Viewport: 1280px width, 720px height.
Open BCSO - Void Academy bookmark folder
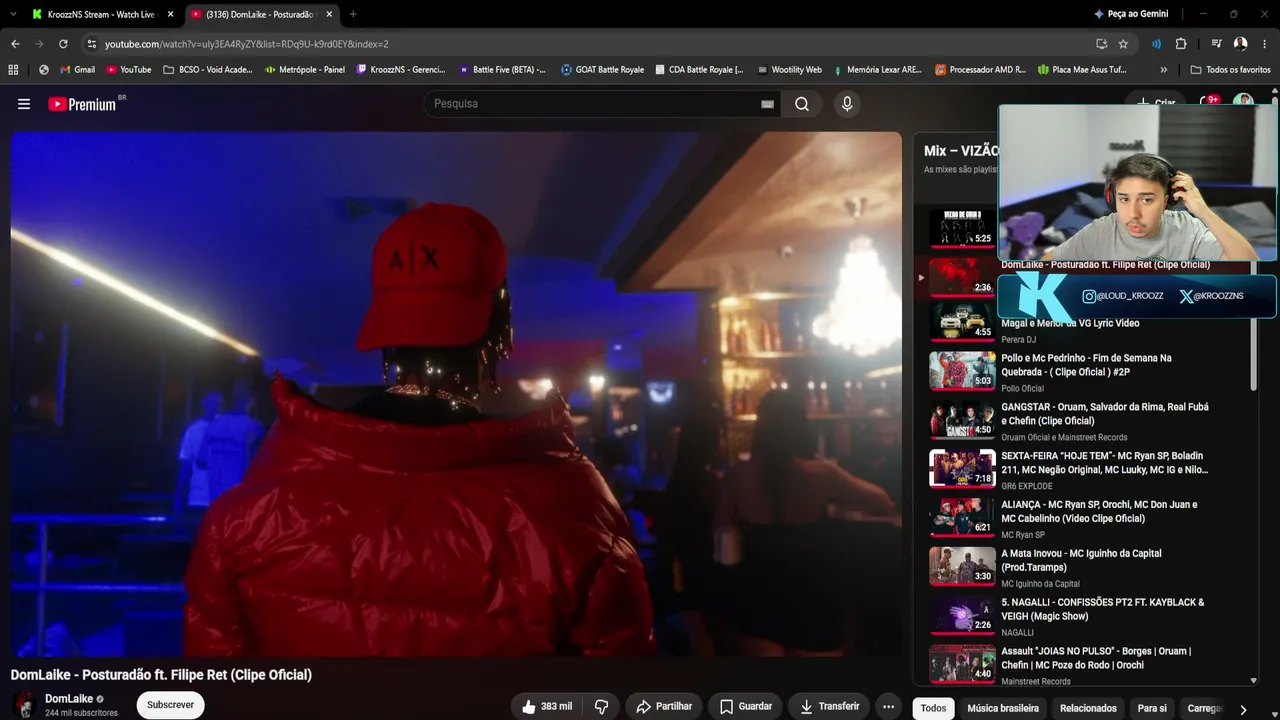click(208, 70)
